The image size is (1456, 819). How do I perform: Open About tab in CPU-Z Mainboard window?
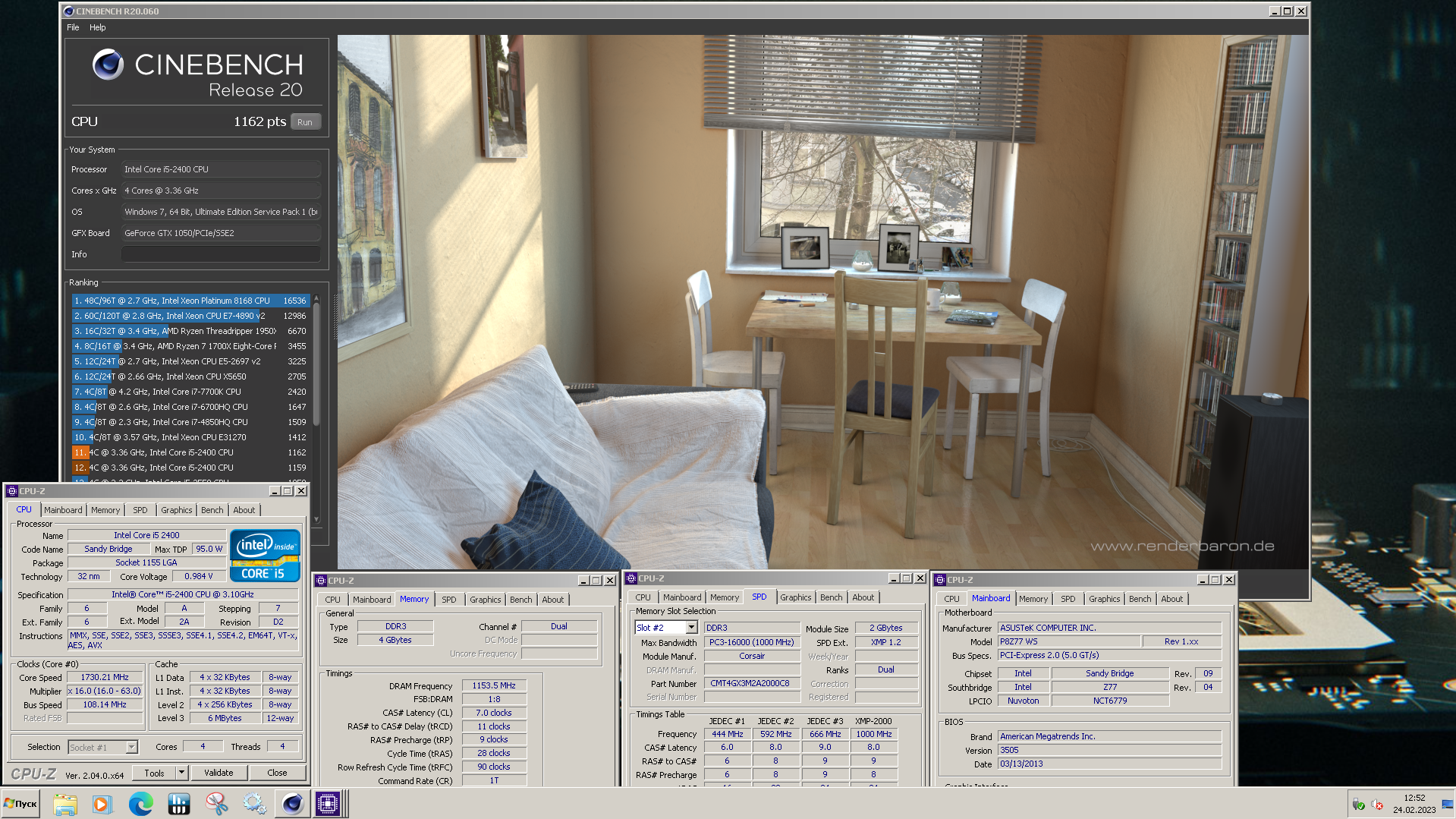click(1172, 599)
